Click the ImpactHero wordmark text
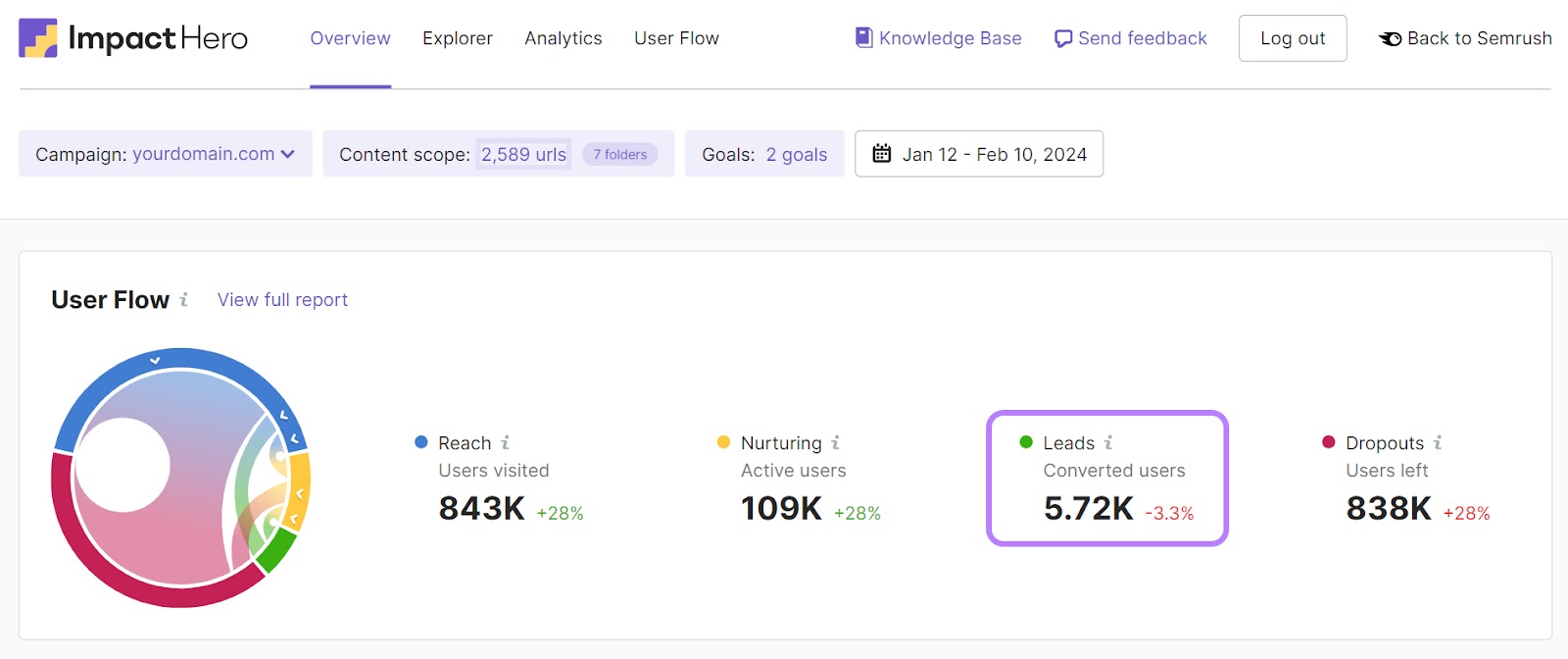The width and height of the screenshot is (1568, 659). [158, 38]
